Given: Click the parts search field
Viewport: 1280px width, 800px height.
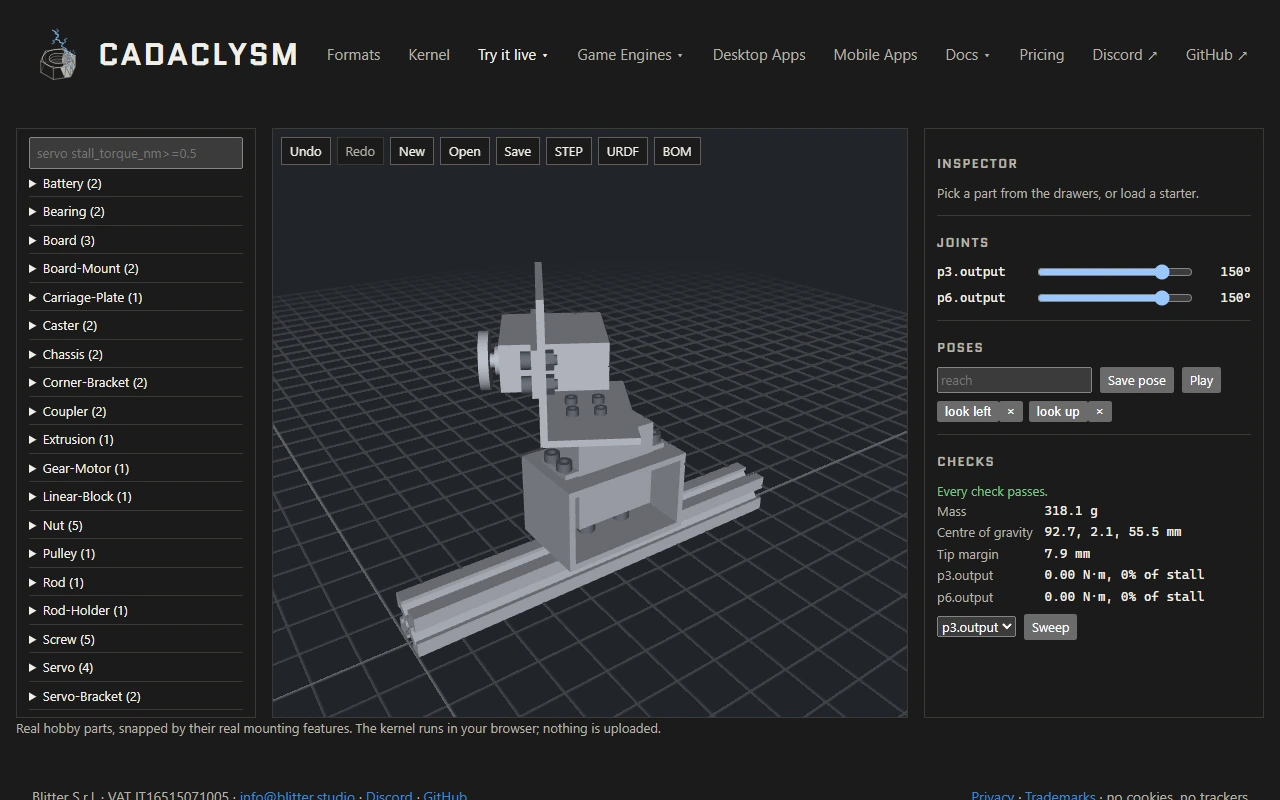Looking at the screenshot, I should [x=136, y=153].
